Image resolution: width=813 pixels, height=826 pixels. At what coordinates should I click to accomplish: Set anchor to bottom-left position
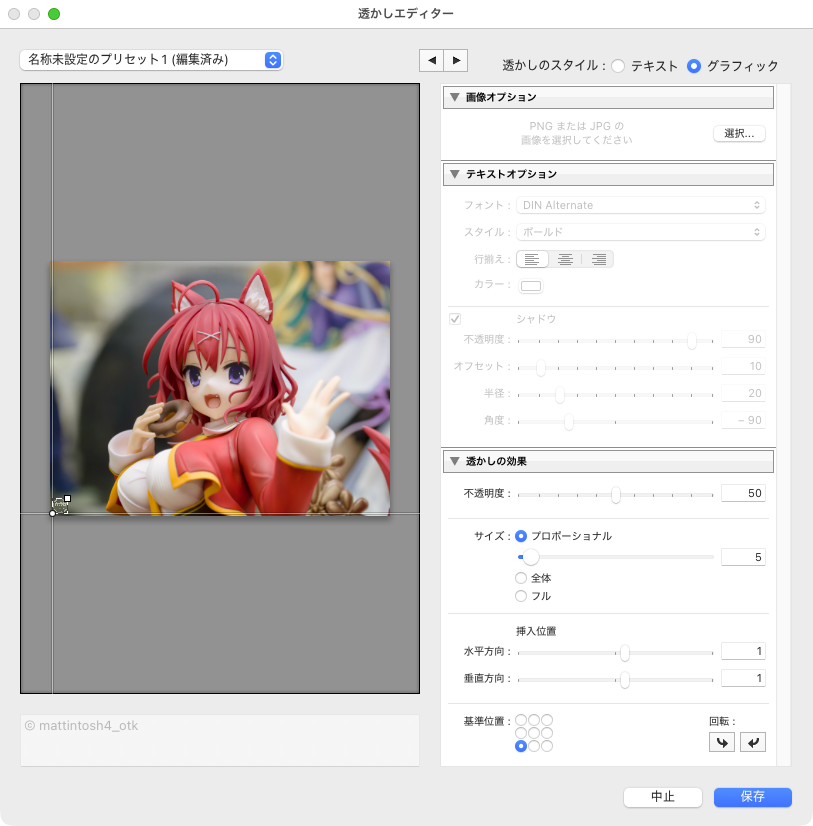(x=521, y=746)
